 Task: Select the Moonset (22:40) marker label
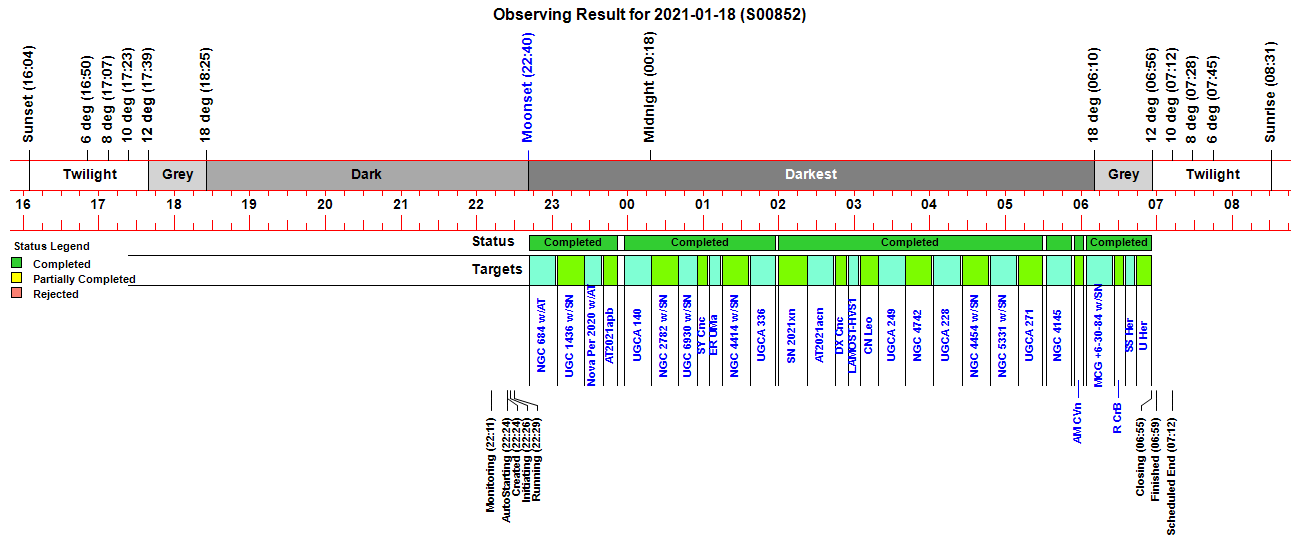pos(528,87)
